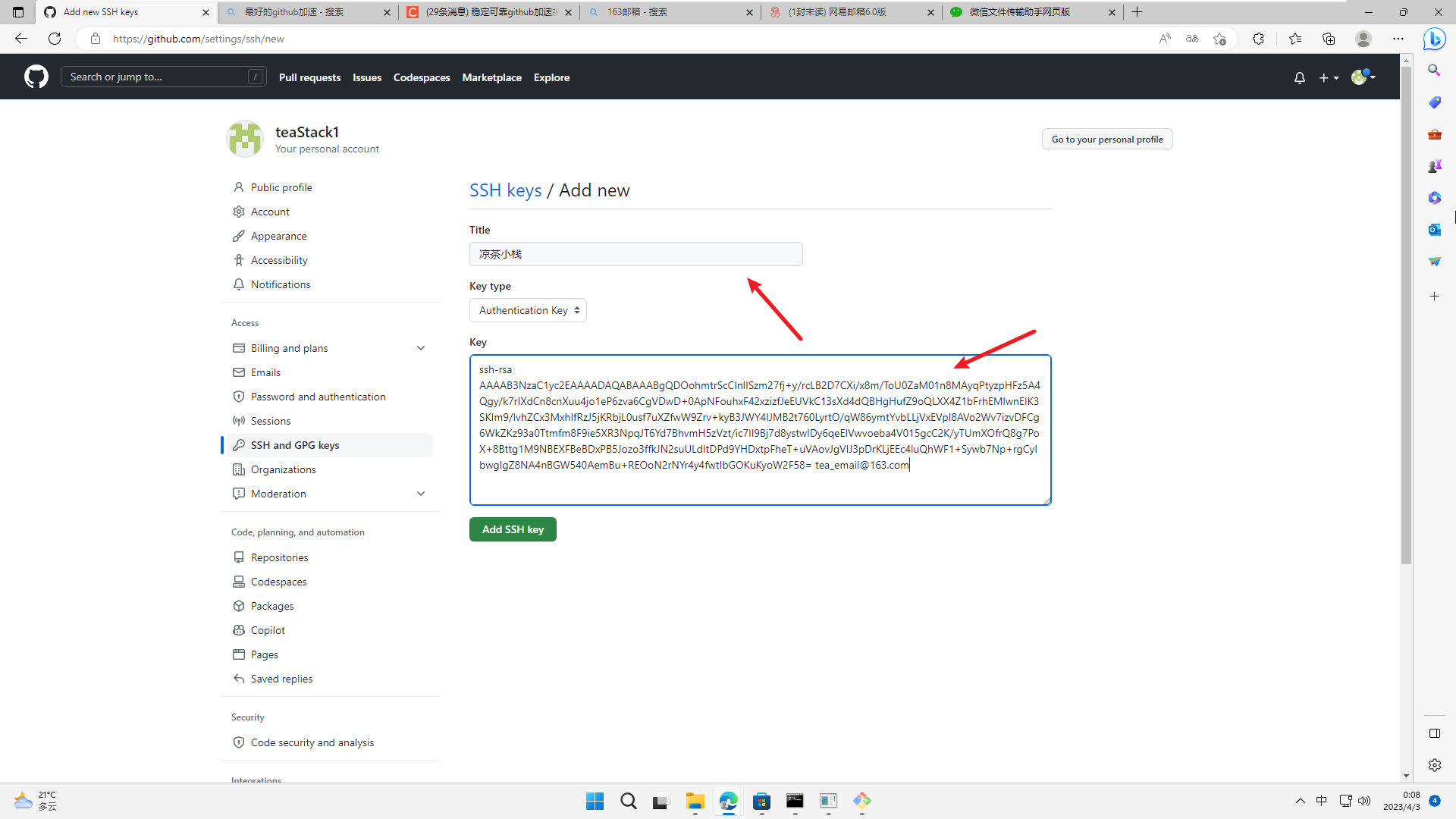This screenshot has width=1456, height=819.
Task: Open the notifications bell in the header
Action: [1299, 77]
